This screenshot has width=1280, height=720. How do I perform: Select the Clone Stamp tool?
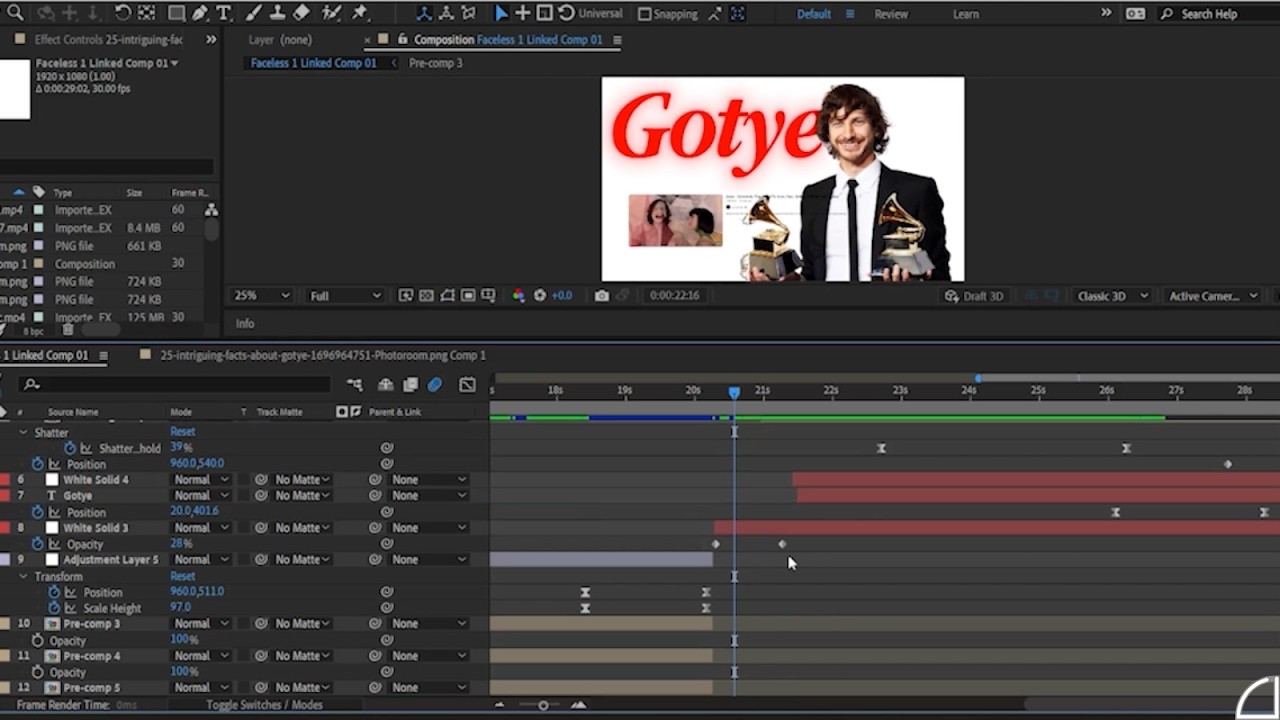[277, 13]
